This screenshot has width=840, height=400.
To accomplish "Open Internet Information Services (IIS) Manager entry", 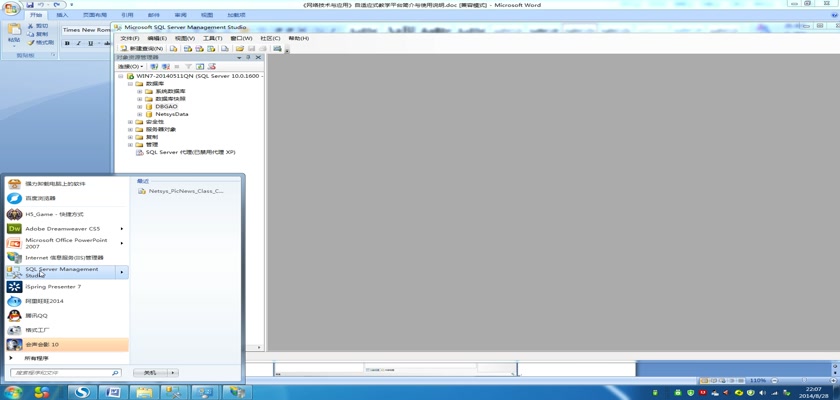I will [x=67, y=258].
